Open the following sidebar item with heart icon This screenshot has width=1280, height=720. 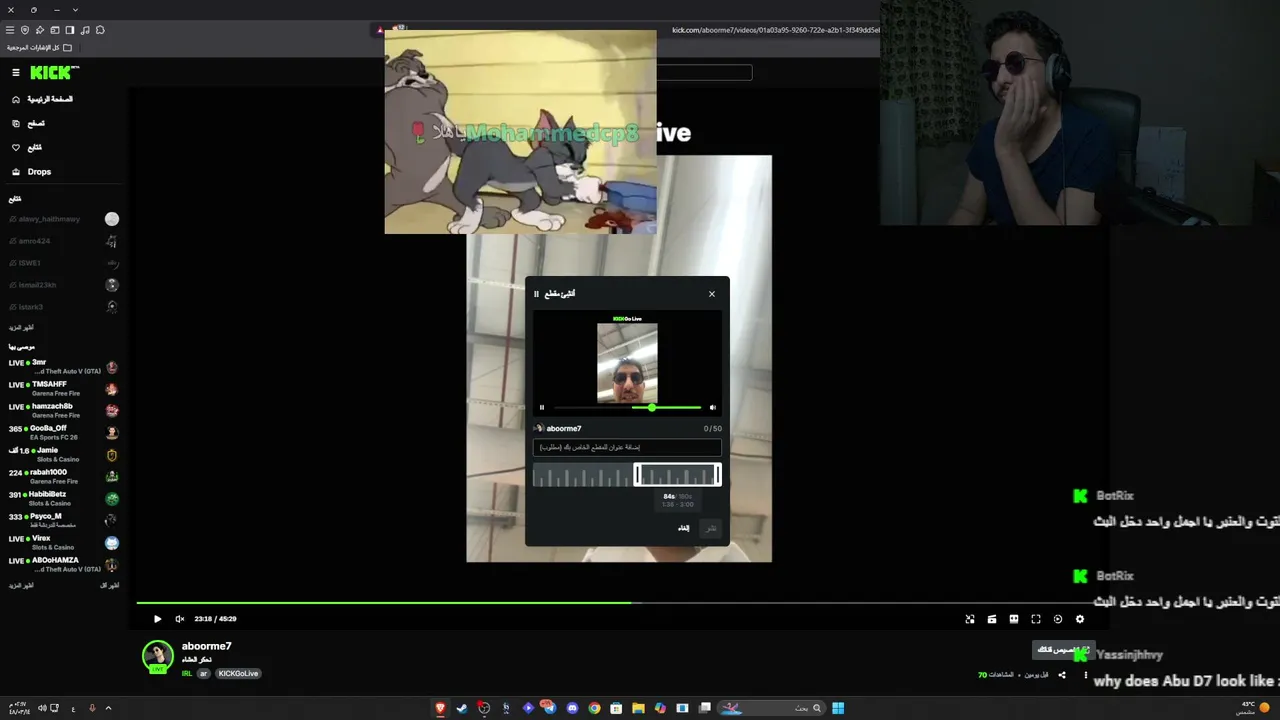27,147
